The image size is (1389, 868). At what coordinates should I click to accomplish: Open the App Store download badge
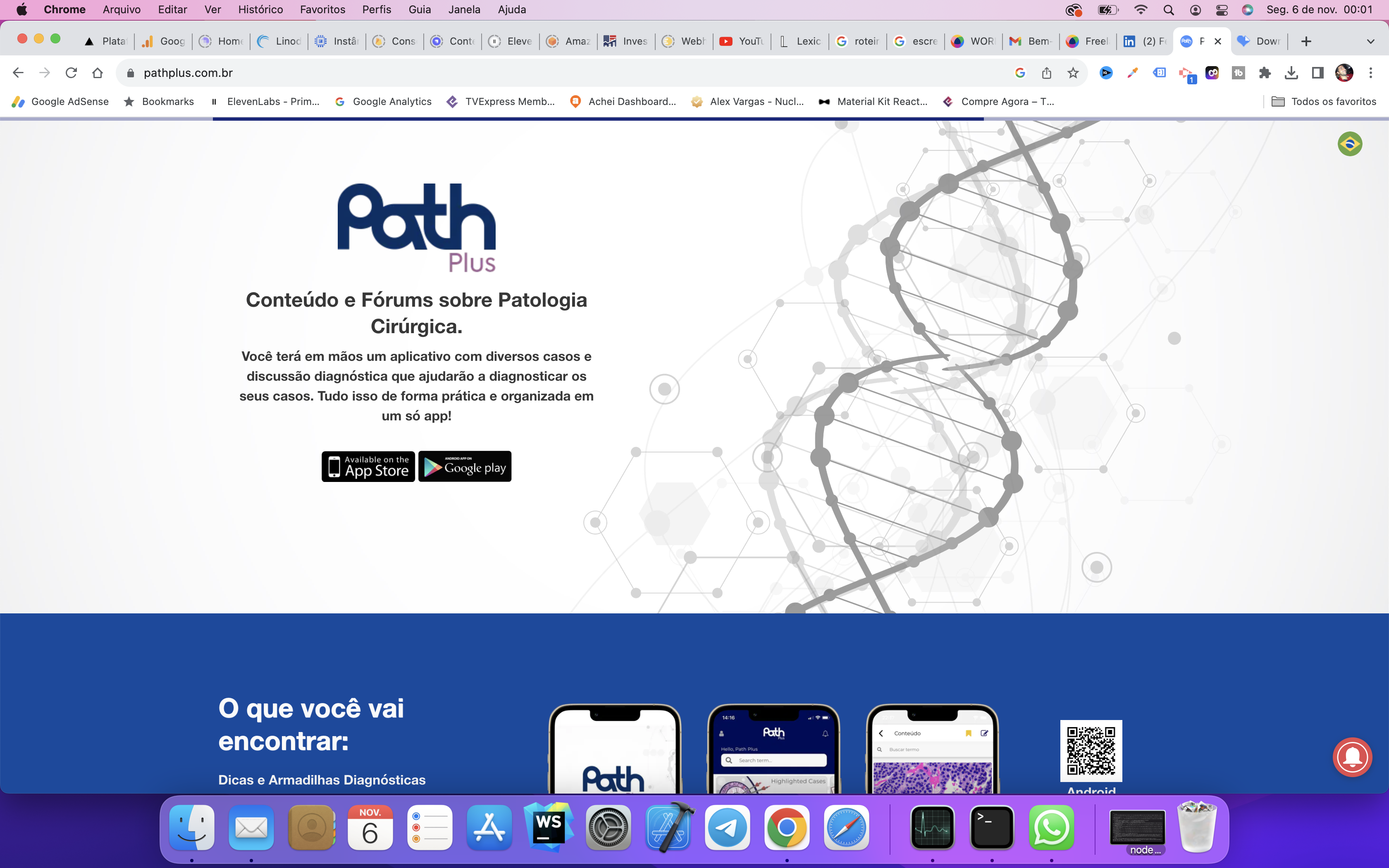pyautogui.click(x=368, y=466)
